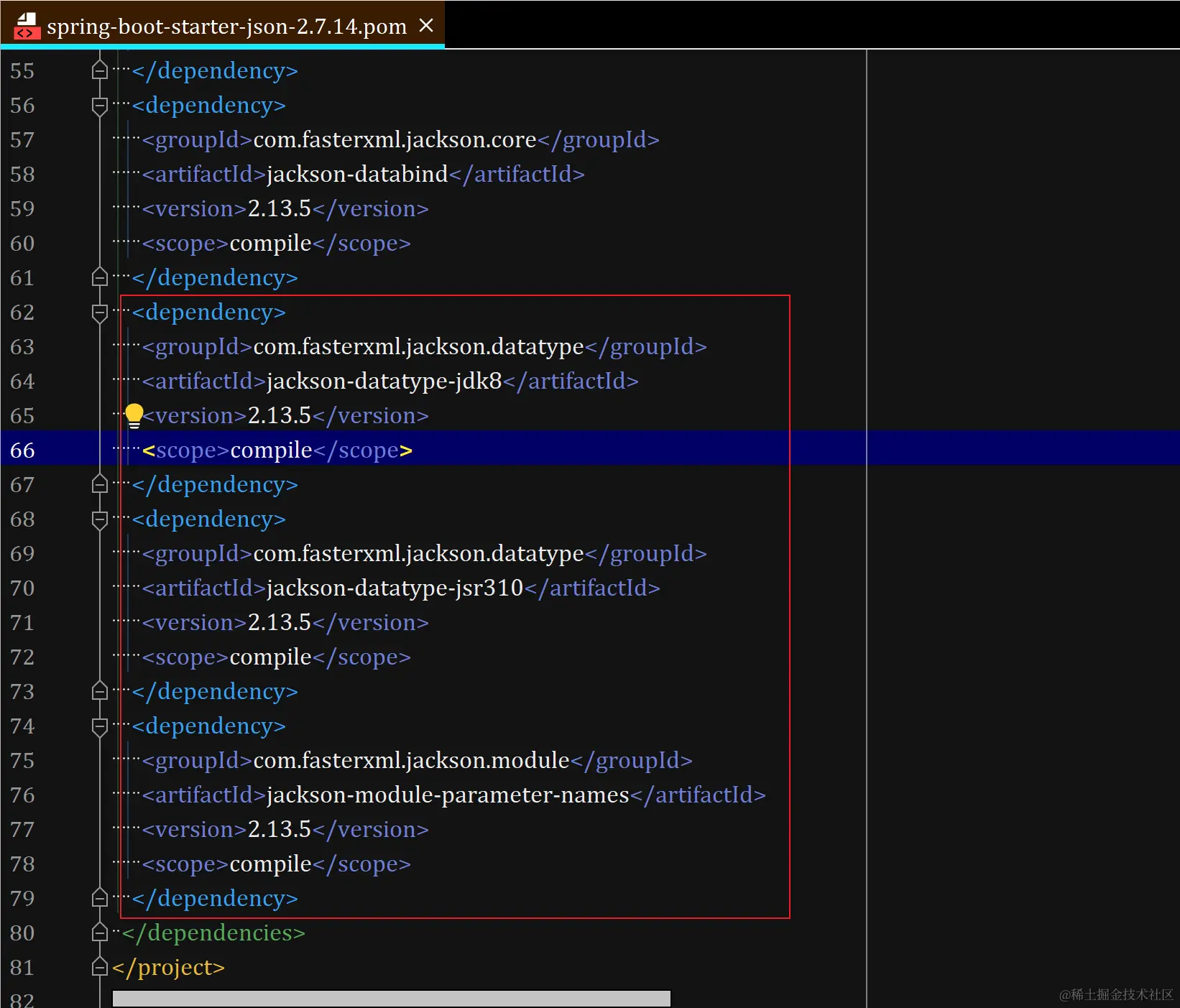Click the version 2.13.5 value on line 59
Screen dimensions: 1180x1008
click(x=280, y=208)
